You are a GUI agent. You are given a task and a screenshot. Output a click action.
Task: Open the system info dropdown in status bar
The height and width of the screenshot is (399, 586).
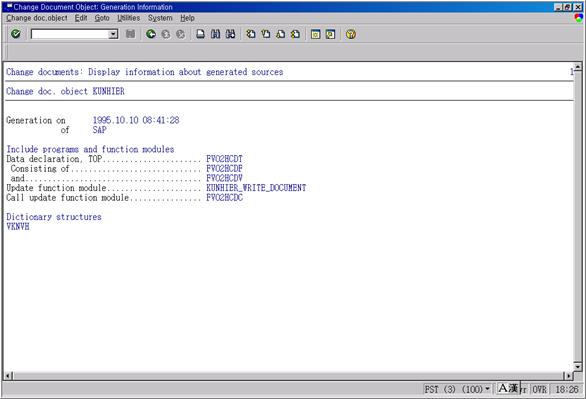(x=487, y=389)
